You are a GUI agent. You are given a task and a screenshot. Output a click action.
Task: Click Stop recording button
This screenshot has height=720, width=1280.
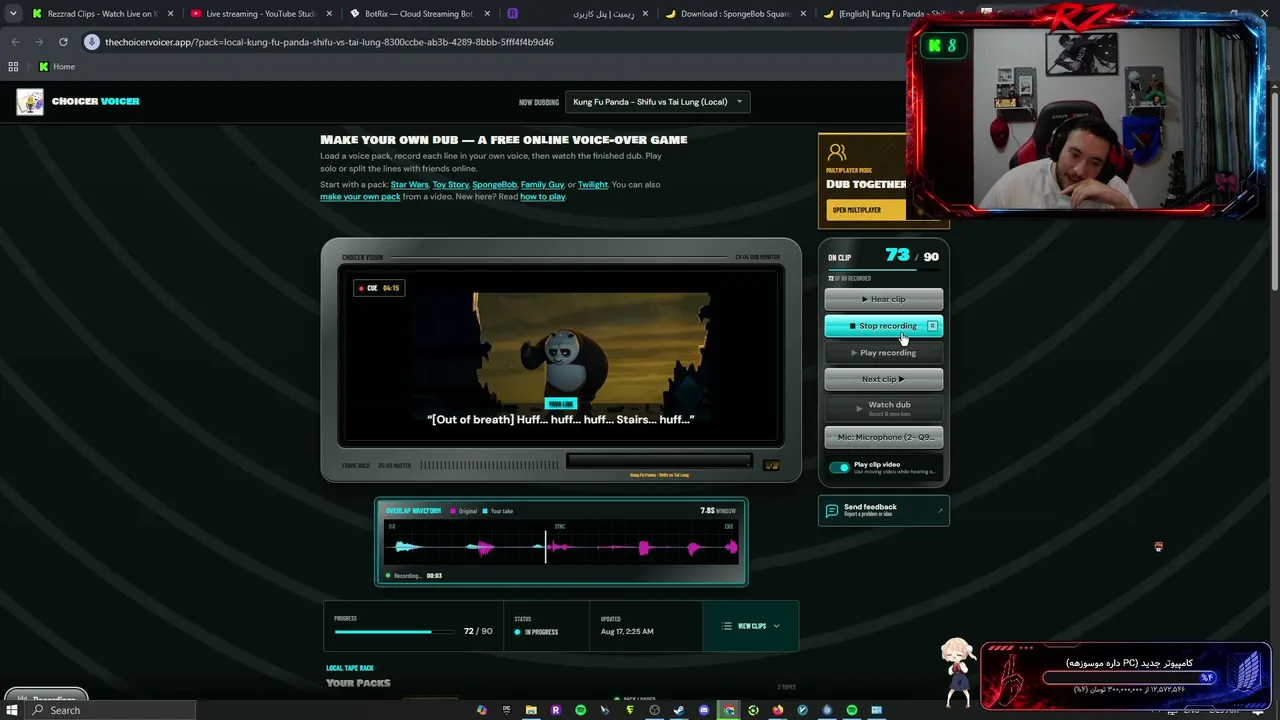click(x=884, y=326)
